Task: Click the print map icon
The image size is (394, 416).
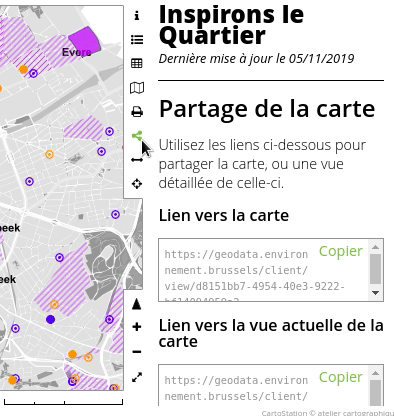Action: pos(137,112)
